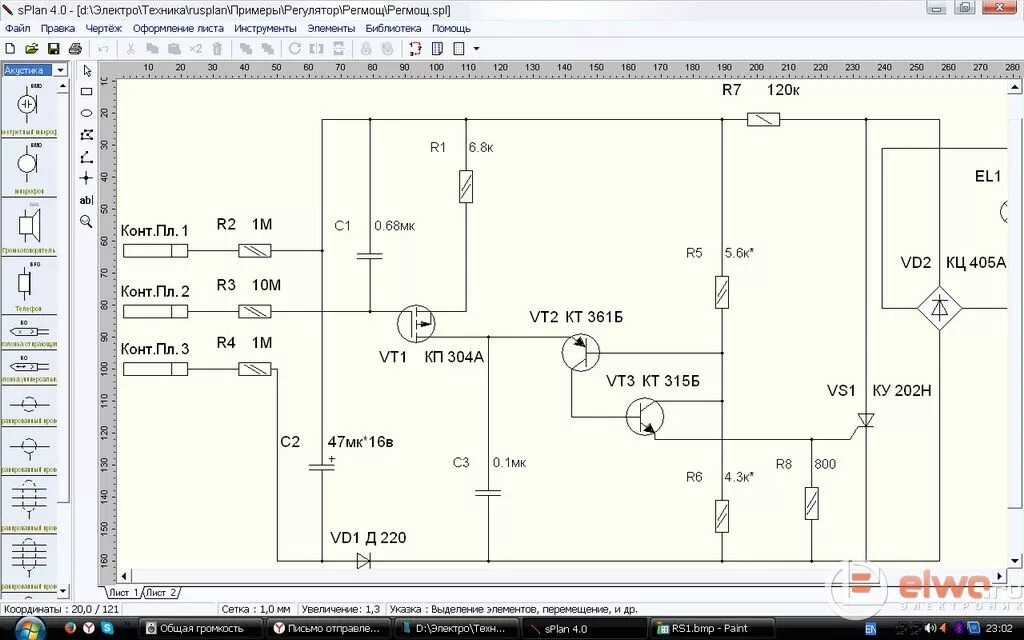Screen dimensions: 1024x640
Task: Open the Правка menu
Action: pos(57,29)
